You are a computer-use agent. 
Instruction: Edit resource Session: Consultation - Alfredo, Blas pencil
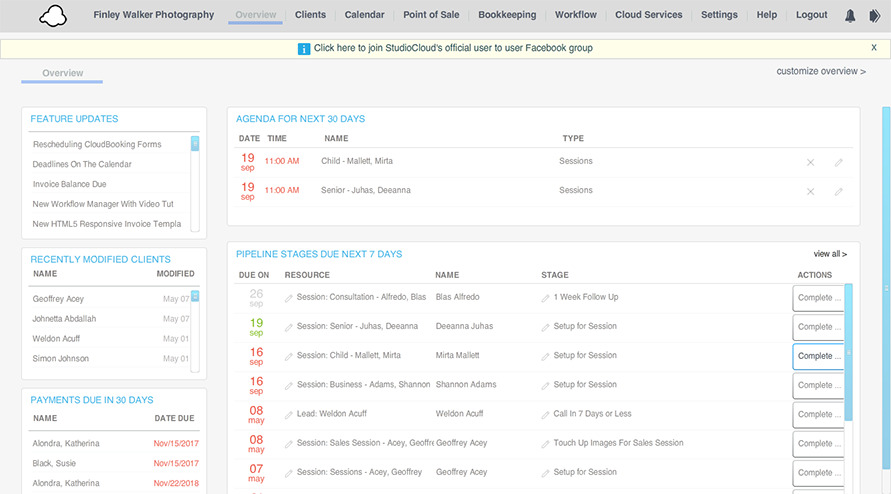click(x=289, y=298)
